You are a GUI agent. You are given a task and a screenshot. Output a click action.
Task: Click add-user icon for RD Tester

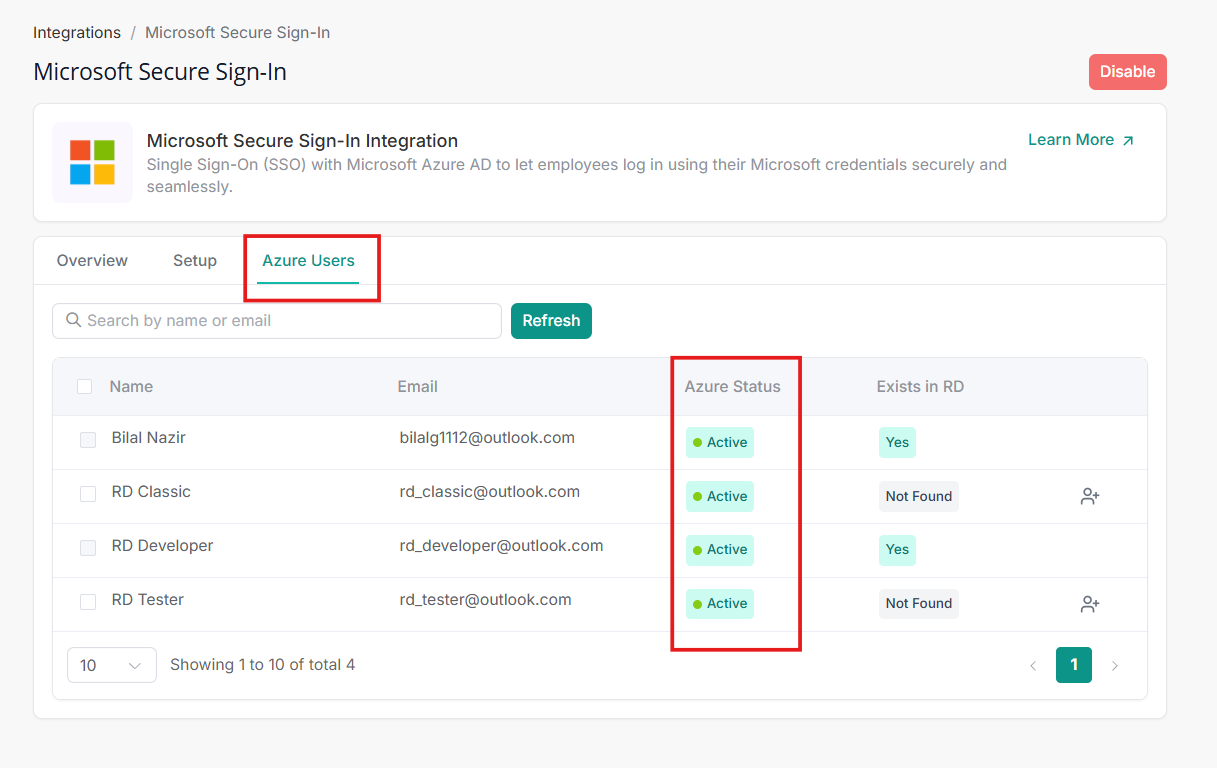1090,604
